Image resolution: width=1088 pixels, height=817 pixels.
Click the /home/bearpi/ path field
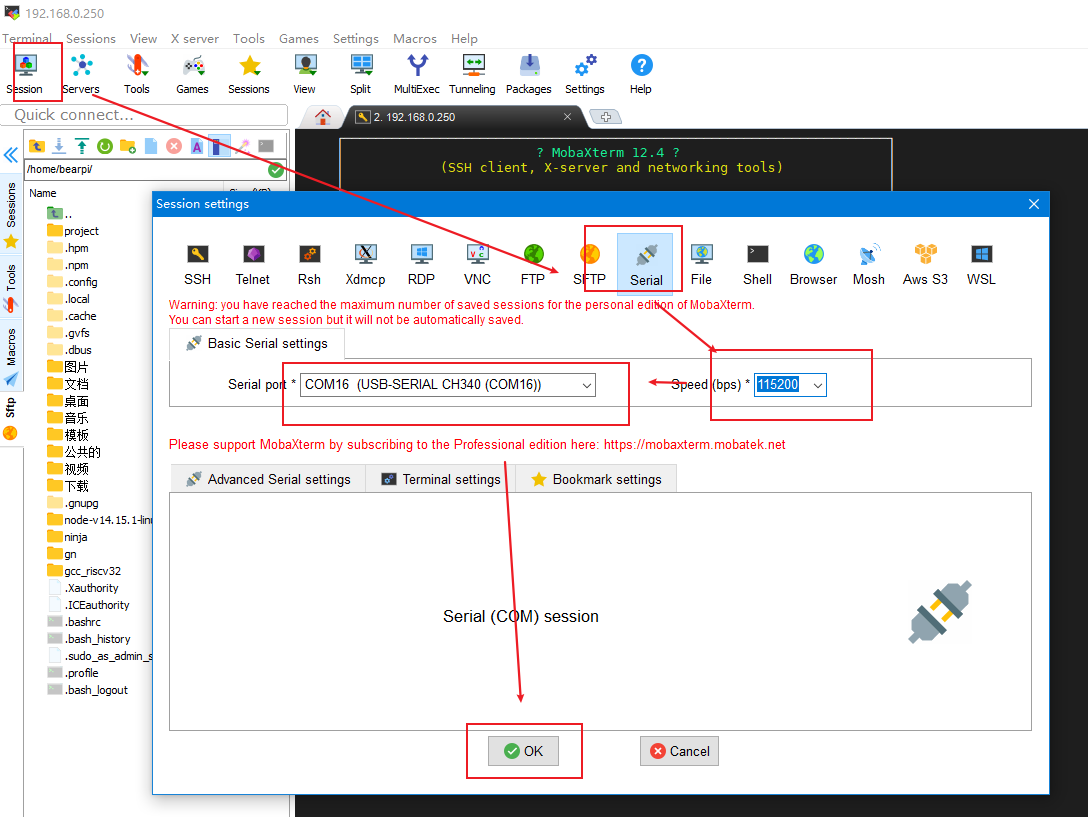(x=146, y=169)
